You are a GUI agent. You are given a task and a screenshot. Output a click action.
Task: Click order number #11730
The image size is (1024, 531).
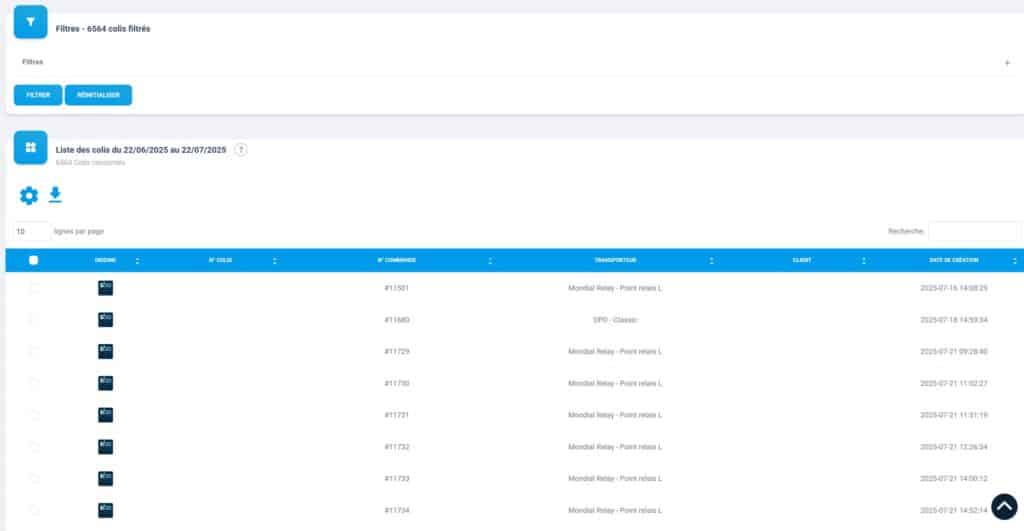pyautogui.click(x=396, y=383)
